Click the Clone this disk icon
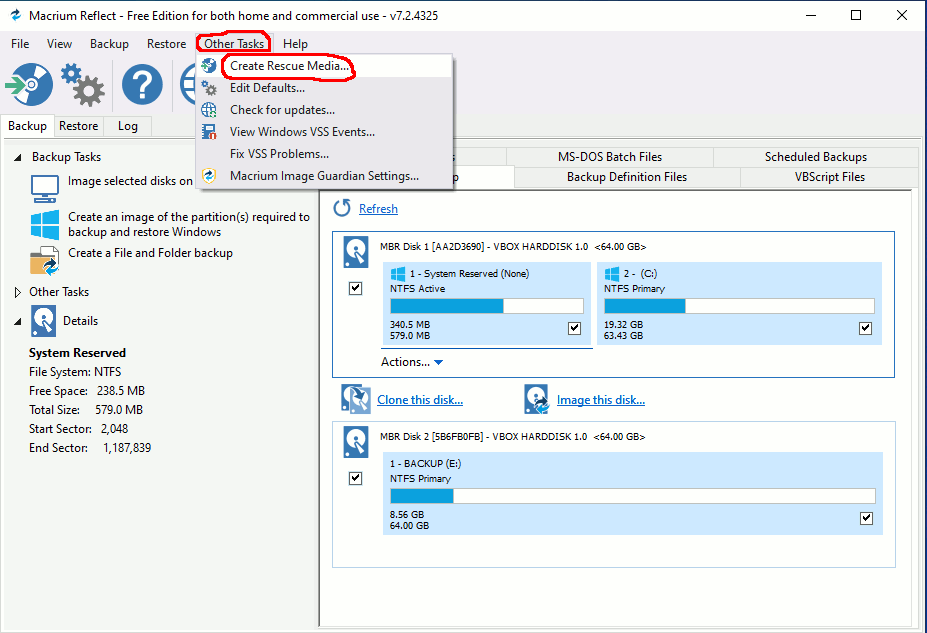The image size is (927, 633). (x=356, y=399)
